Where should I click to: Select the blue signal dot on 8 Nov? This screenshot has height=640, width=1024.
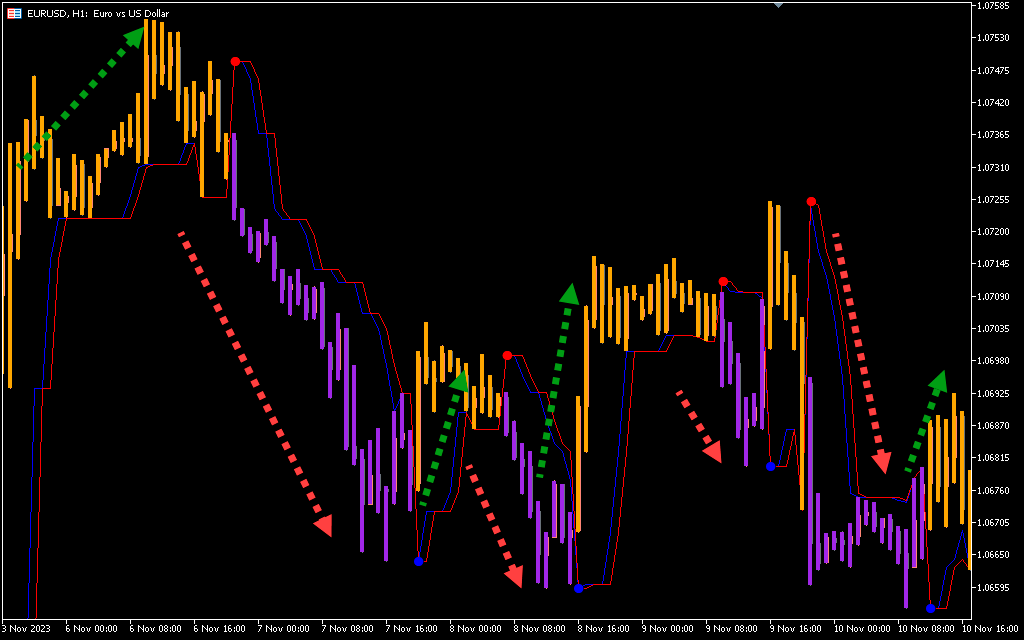[578, 588]
